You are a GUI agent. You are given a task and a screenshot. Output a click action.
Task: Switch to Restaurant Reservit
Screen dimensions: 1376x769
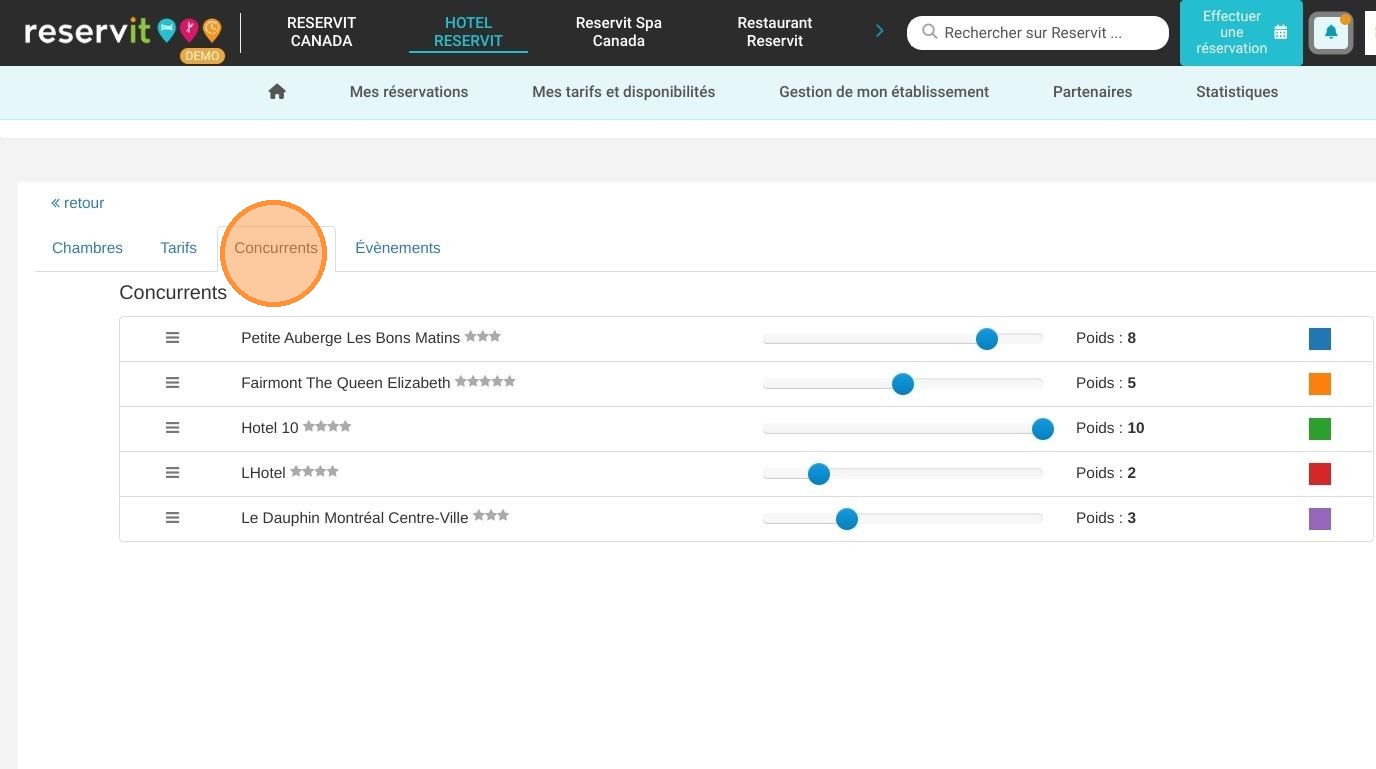775,32
